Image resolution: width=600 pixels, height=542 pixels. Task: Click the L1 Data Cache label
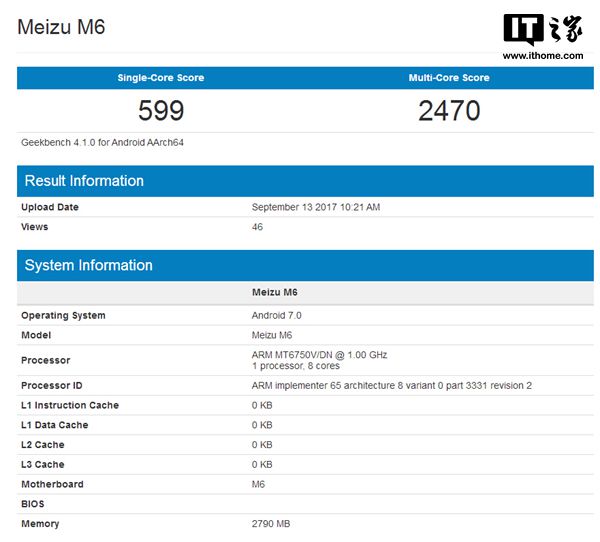pos(54,425)
